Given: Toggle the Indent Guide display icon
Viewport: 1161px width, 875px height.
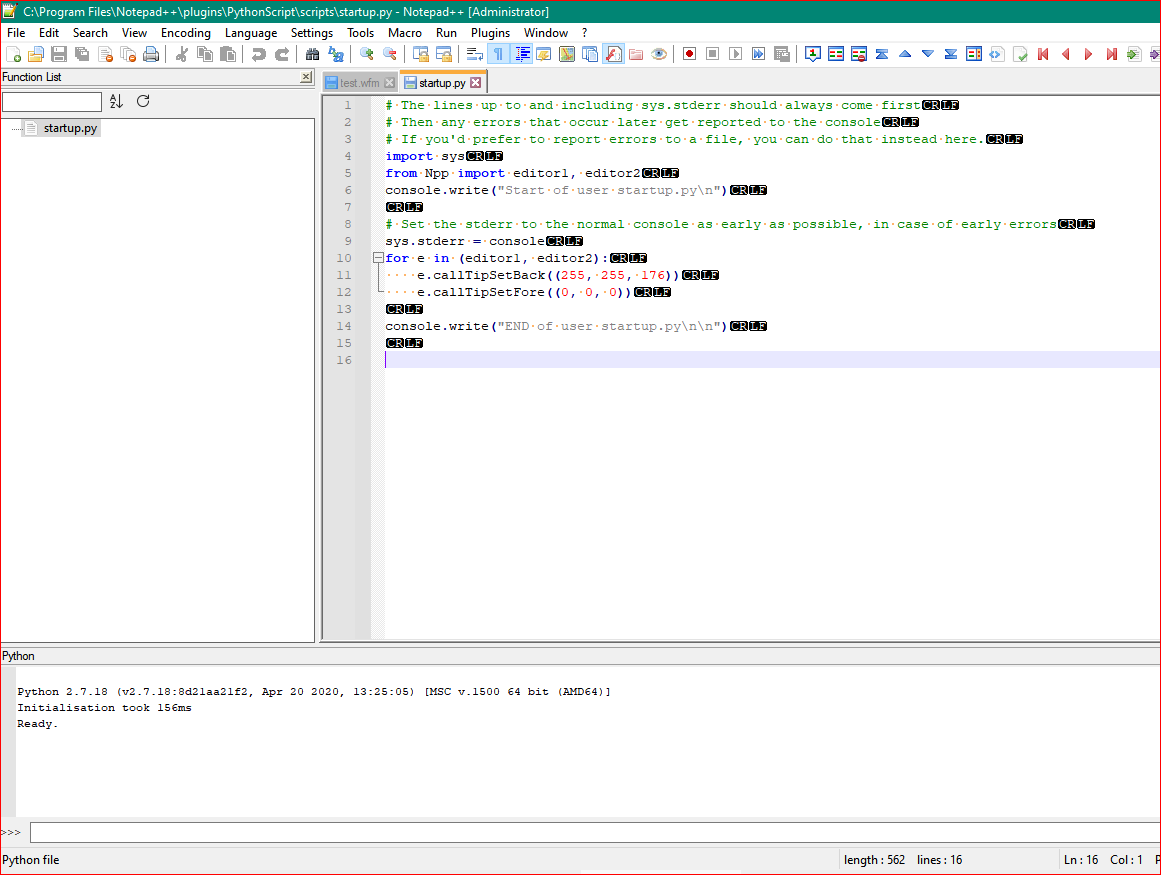Looking at the screenshot, I should point(522,54).
